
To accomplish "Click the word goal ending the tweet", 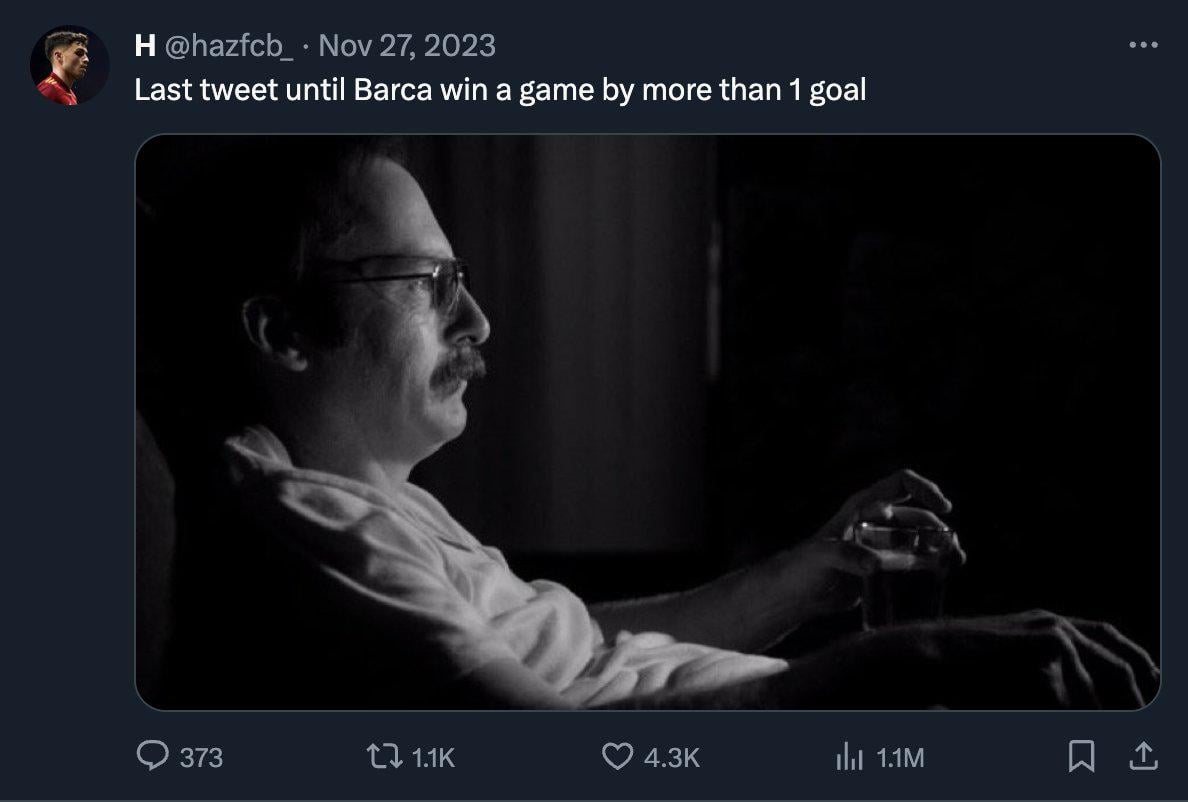I will tap(837, 91).
